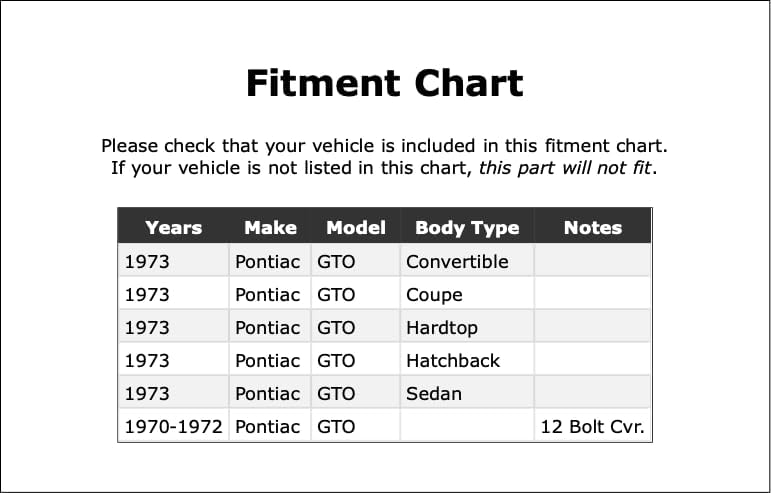Click the italic 'this part will not fit' text
Screen dimensions: 771x493
pyautogui.click(x=565, y=168)
